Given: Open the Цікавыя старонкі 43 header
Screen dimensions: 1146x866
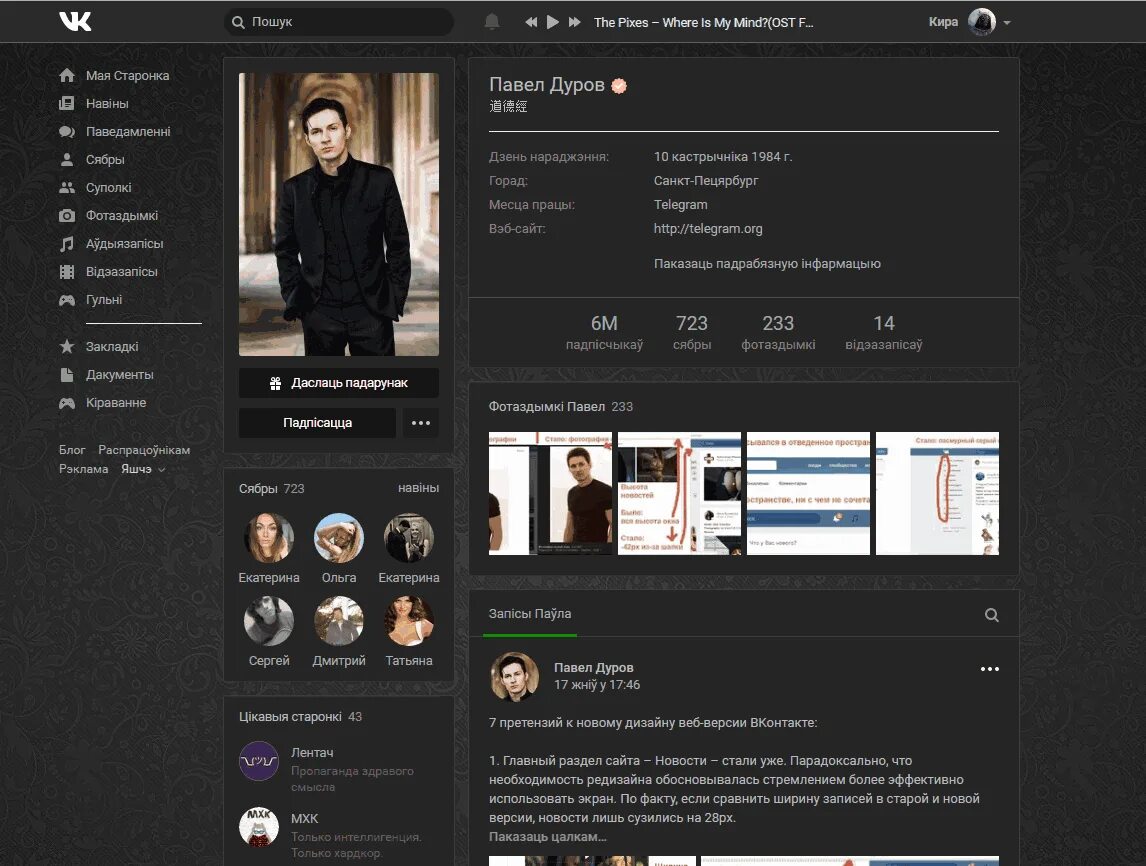Looking at the screenshot, I should 300,717.
